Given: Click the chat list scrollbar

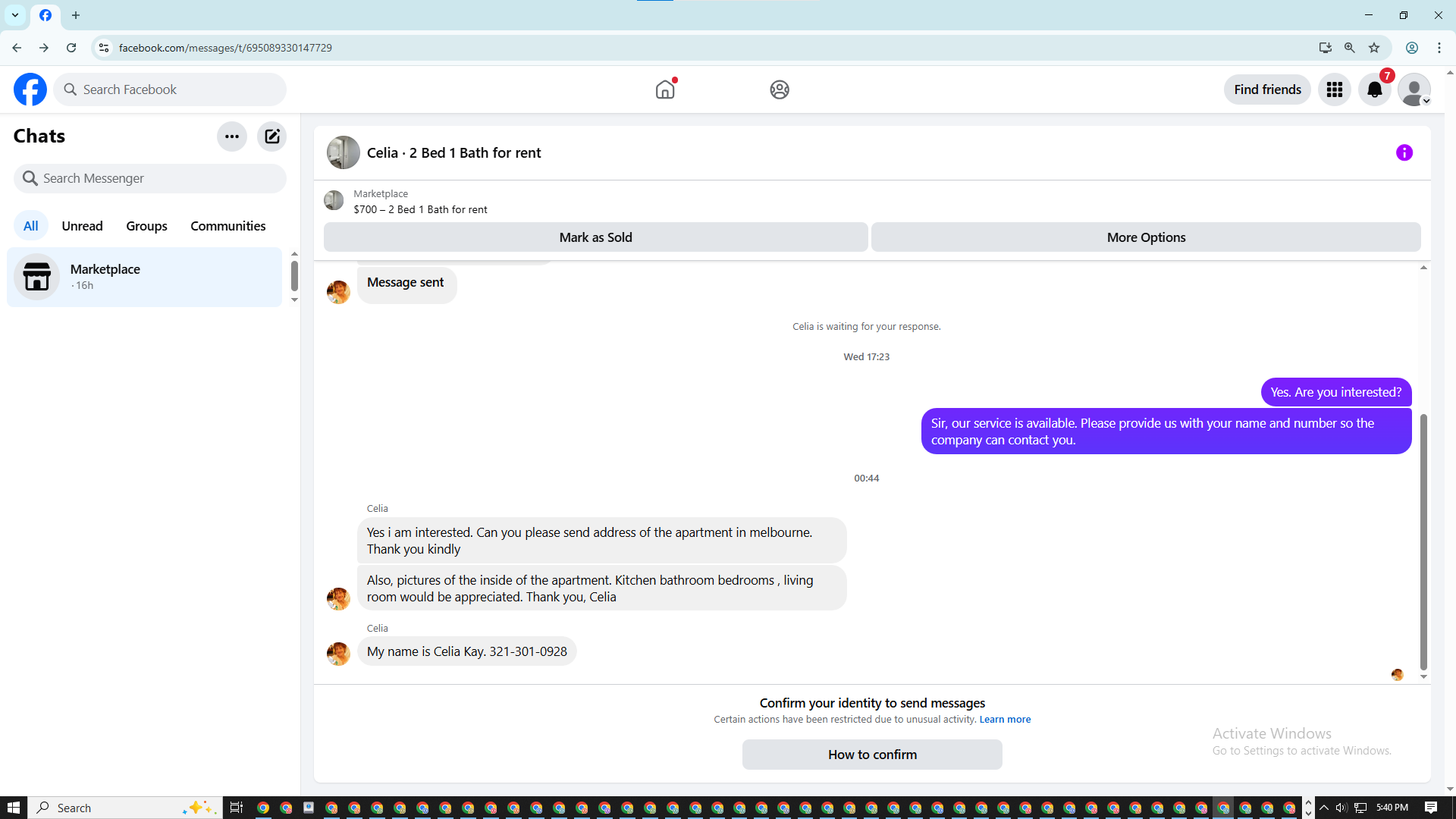Looking at the screenshot, I should coord(294,276).
